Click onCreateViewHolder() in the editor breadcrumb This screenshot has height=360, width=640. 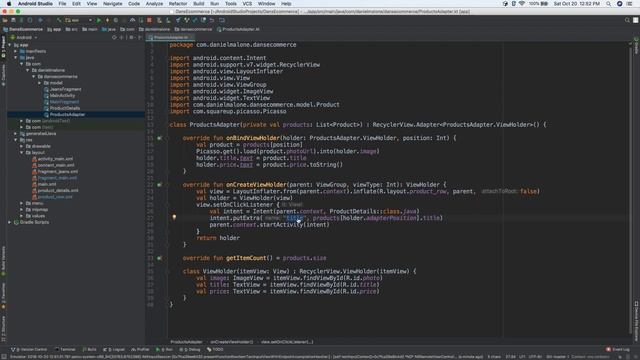[231, 342]
